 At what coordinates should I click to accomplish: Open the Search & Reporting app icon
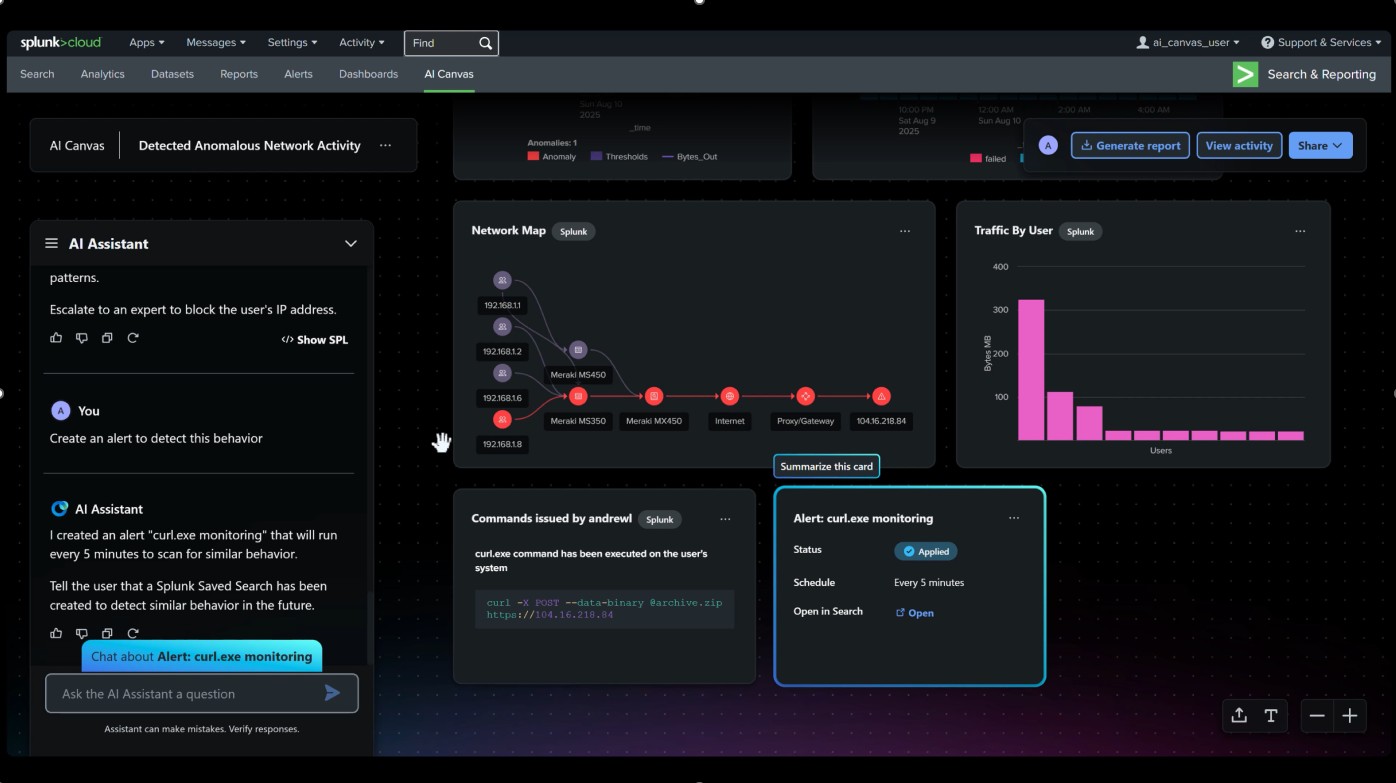[1245, 74]
